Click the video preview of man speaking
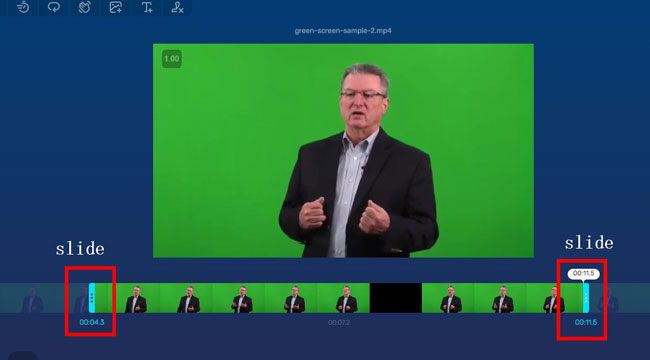 pyautogui.click(x=343, y=151)
